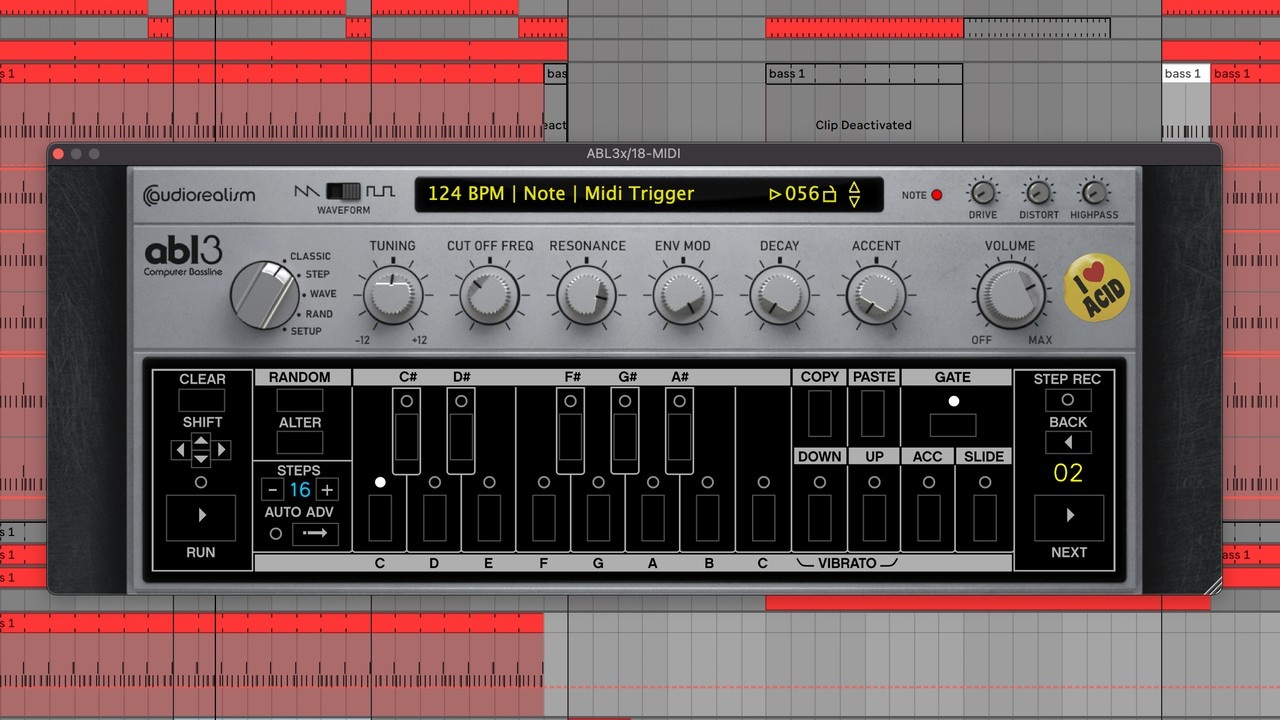Increase steps with the plus button
1280x720 pixels.
pyautogui.click(x=327, y=490)
